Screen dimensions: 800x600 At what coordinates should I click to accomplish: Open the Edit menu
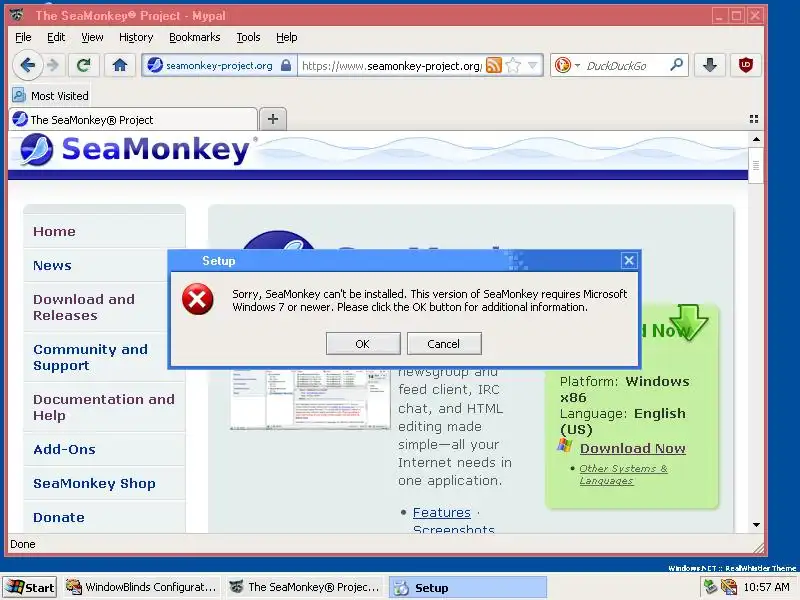point(56,37)
